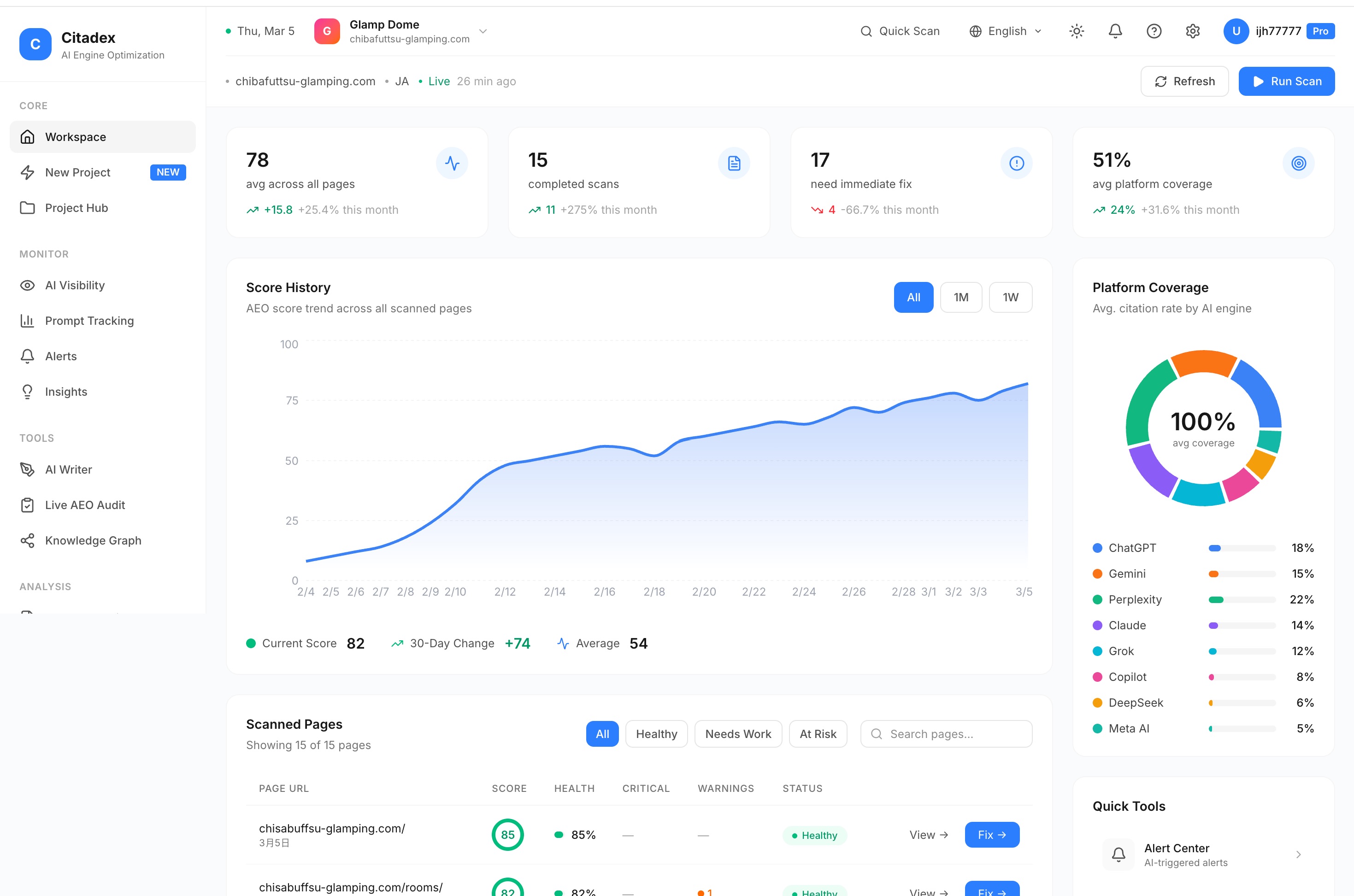
Task: Switch score history to 1W range
Action: pyautogui.click(x=1010, y=297)
